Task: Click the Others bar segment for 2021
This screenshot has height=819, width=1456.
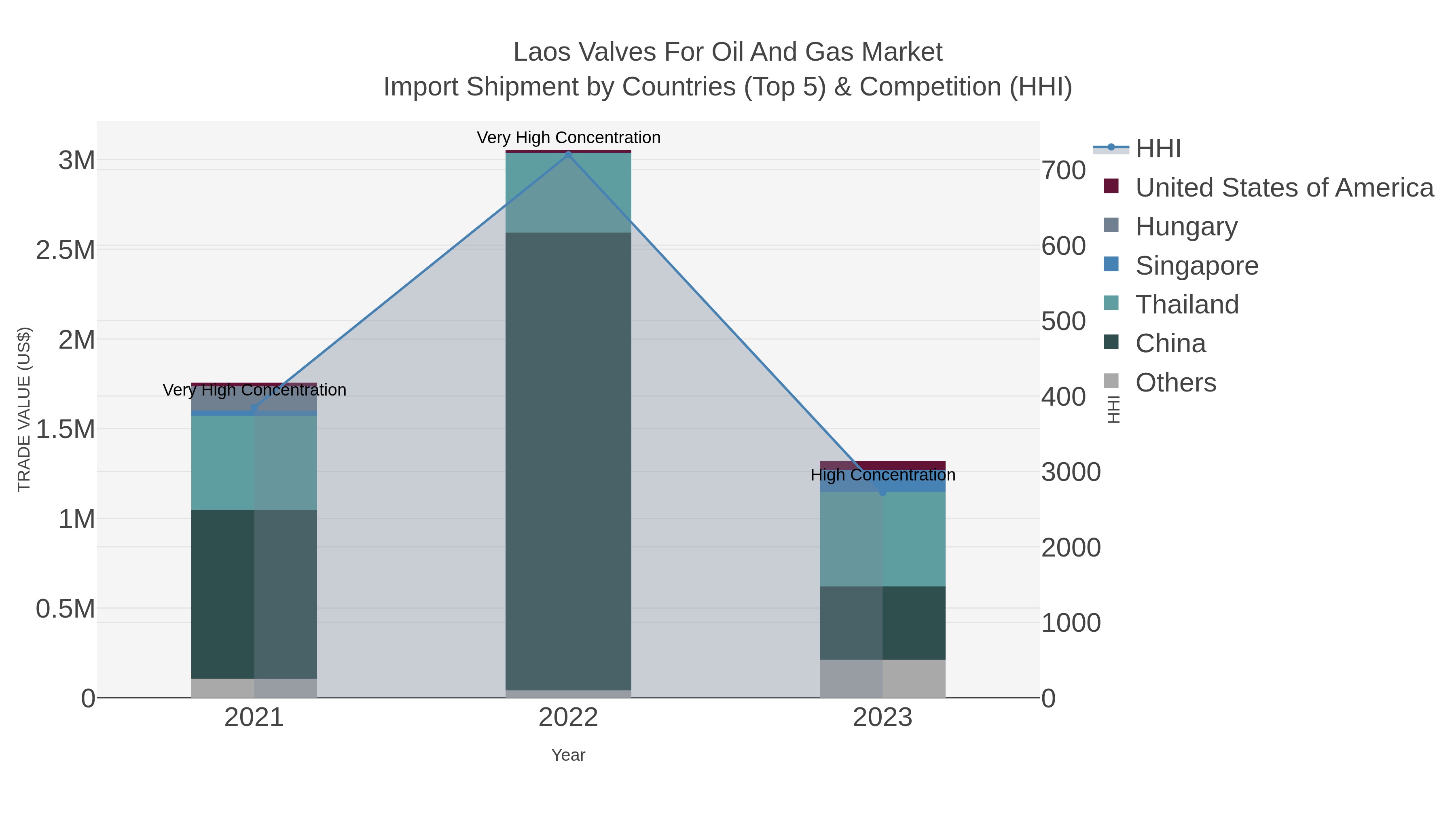Action: (254, 688)
